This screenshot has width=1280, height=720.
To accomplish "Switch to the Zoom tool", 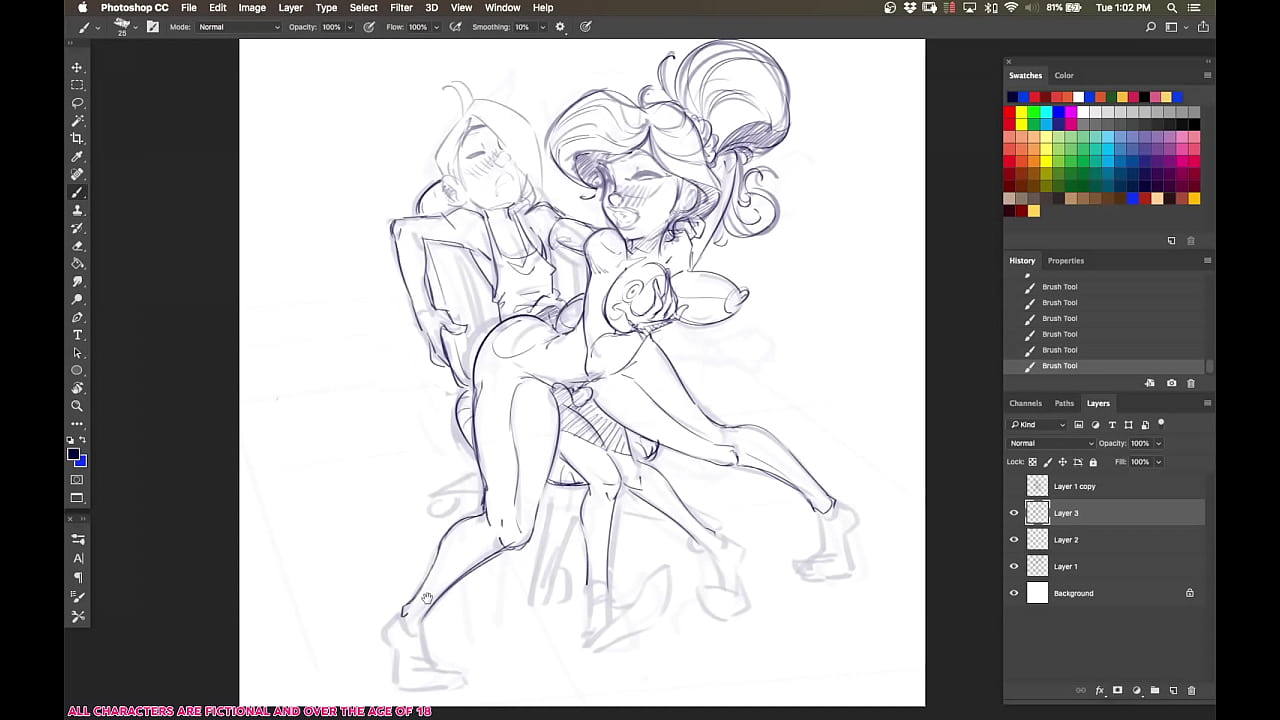I will coord(77,406).
